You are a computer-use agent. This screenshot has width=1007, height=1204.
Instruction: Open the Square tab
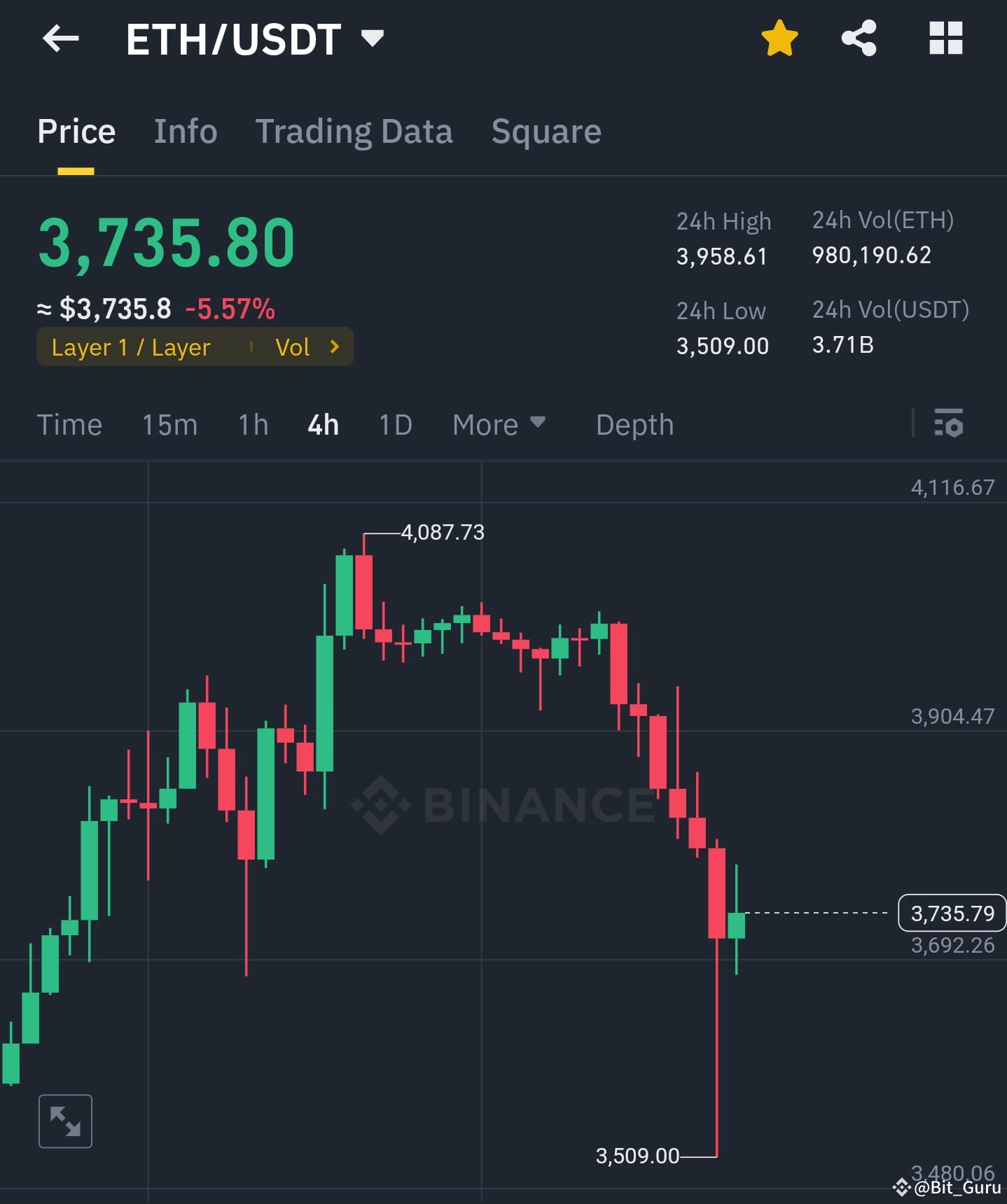point(546,131)
